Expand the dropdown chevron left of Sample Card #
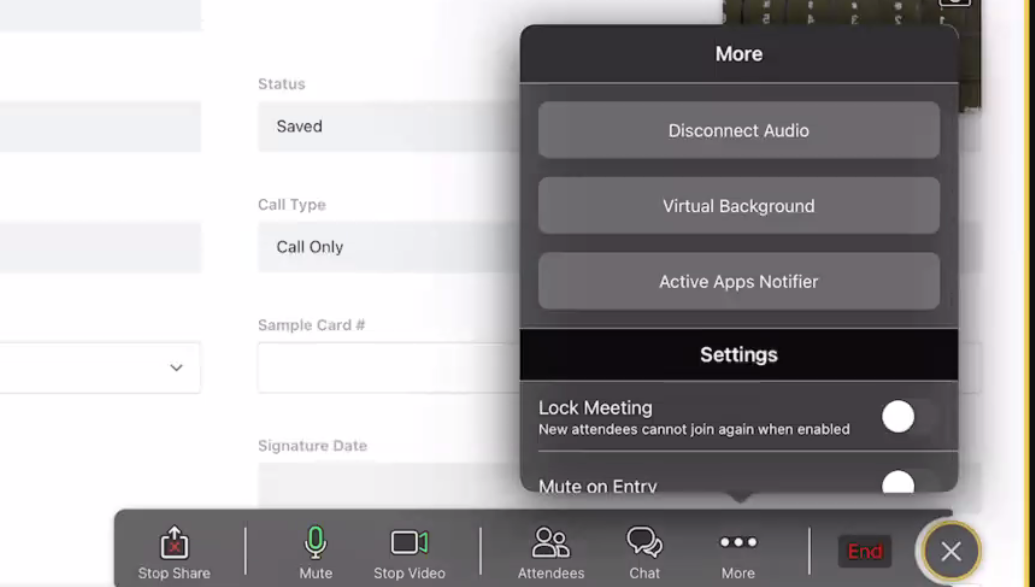This screenshot has width=1035, height=587. [x=176, y=368]
